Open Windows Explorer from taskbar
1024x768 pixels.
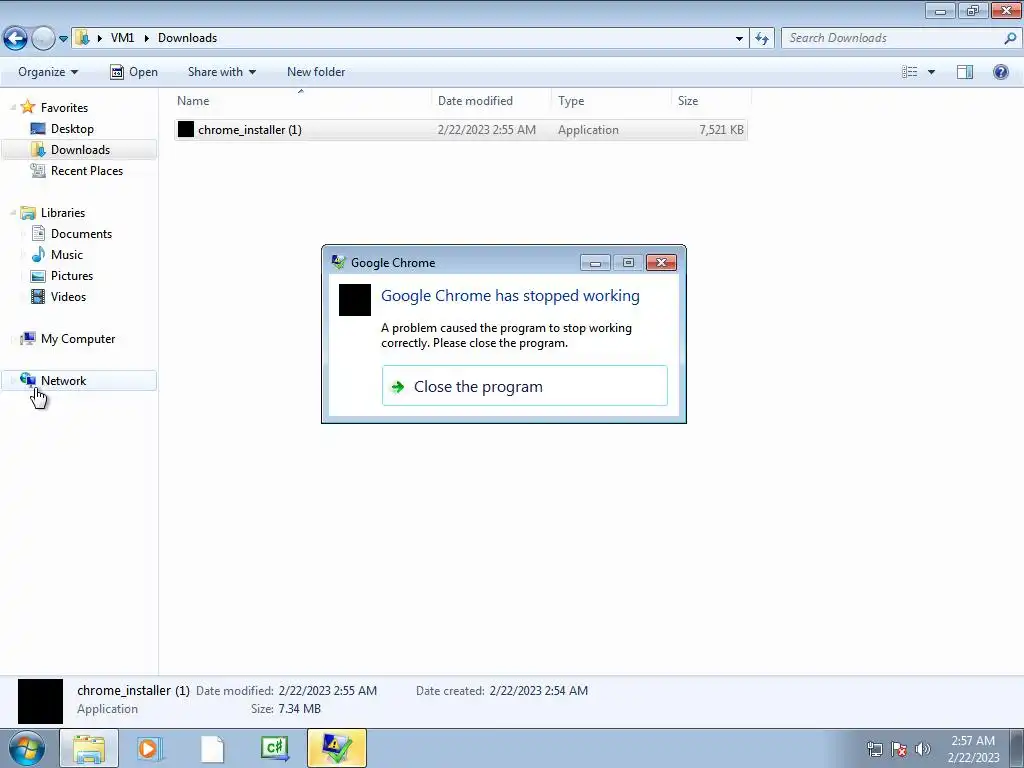coord(89,748)
